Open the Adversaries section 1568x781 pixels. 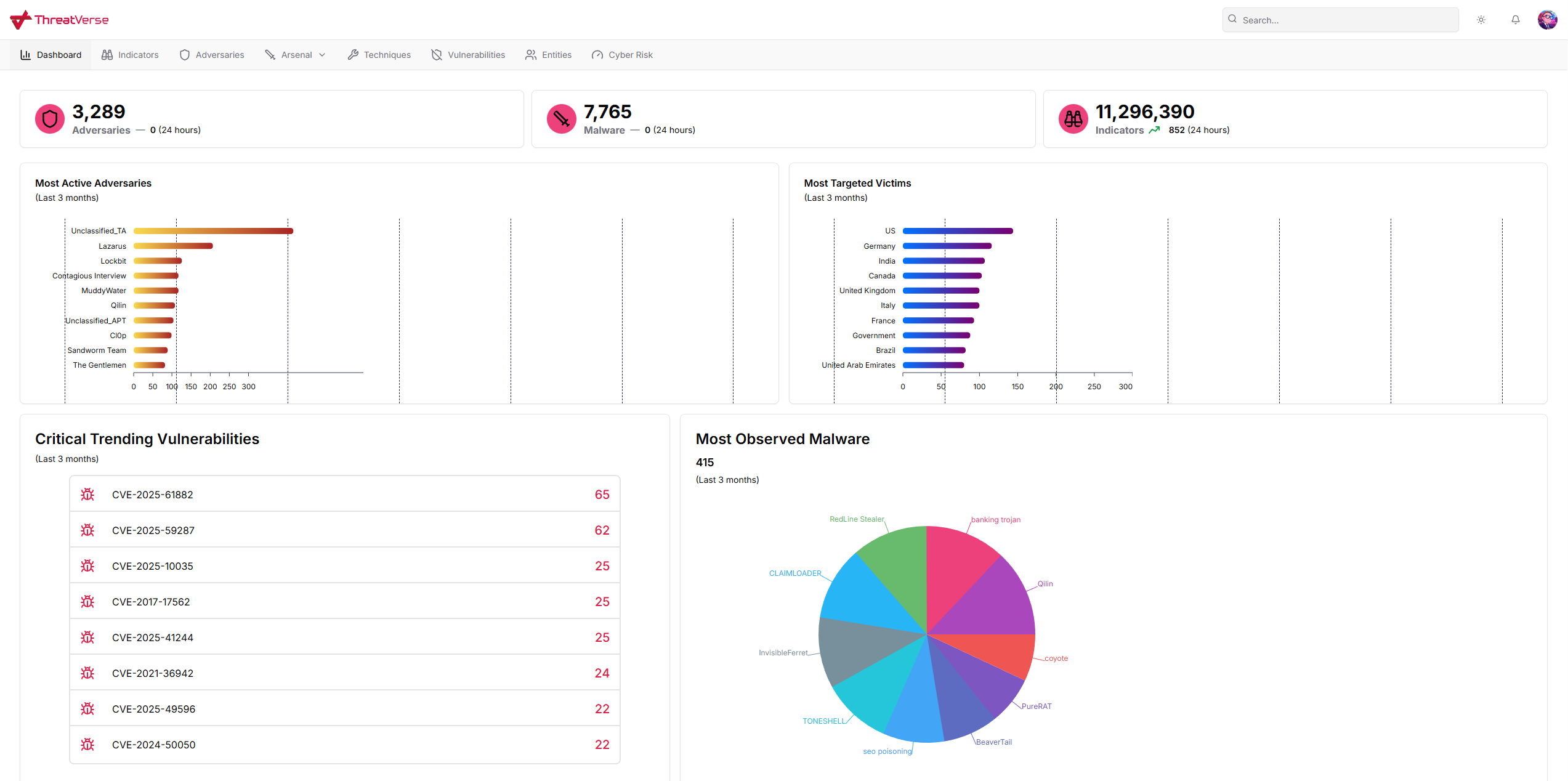click(x=212, y=55)
